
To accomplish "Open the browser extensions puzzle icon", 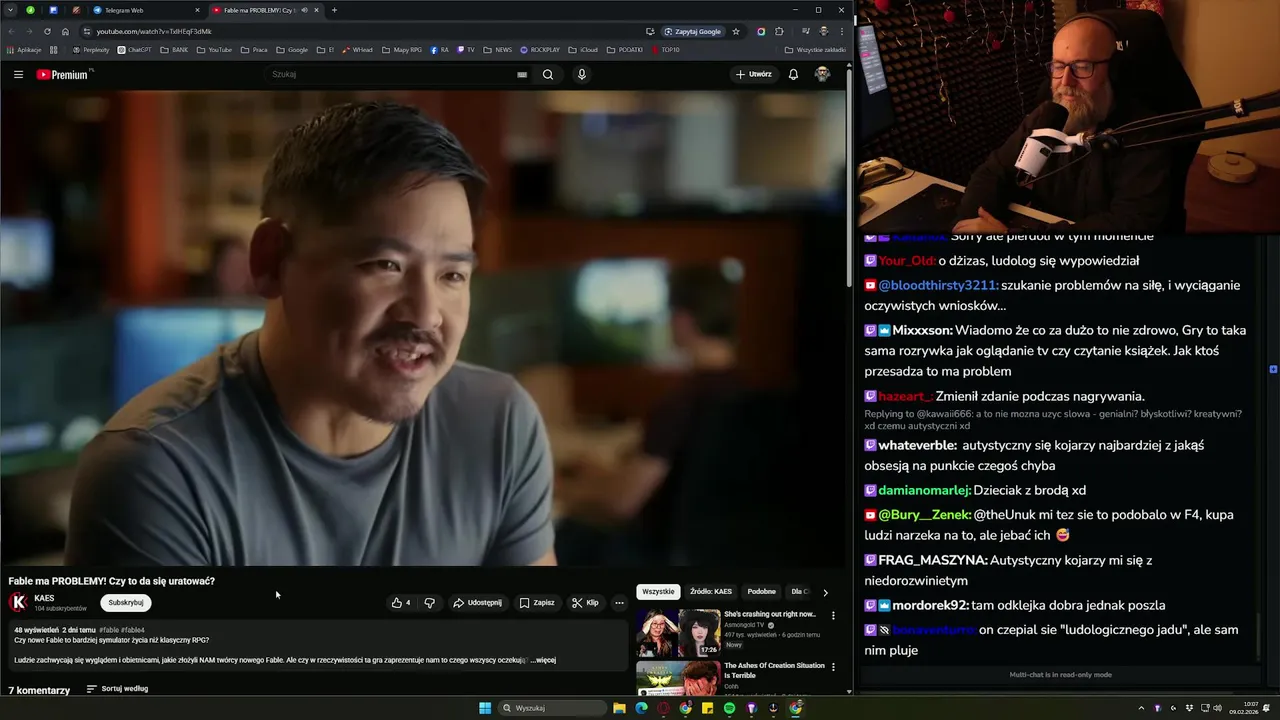I will click(779, 31).
